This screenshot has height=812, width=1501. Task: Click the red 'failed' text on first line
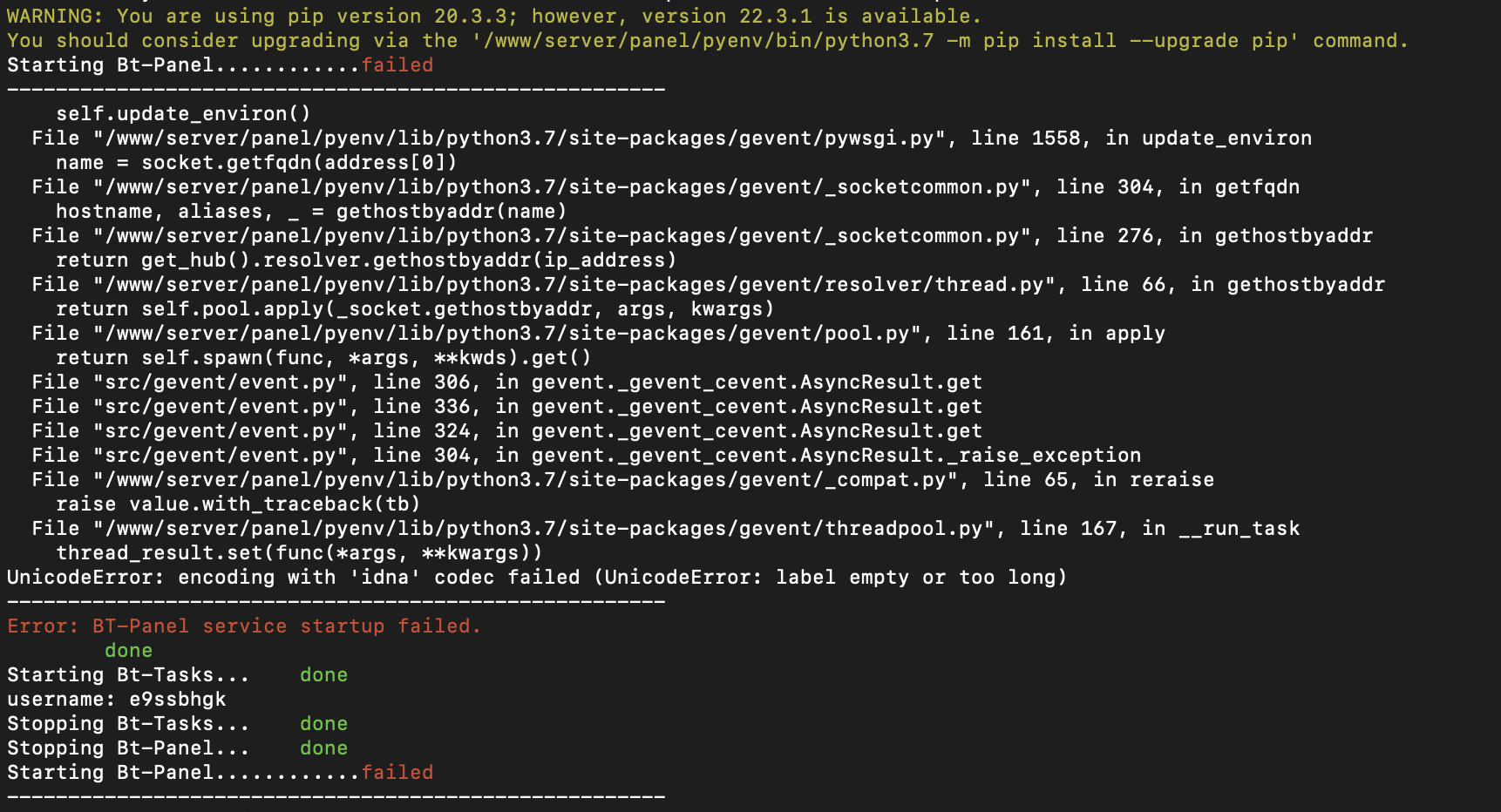point(397,65)
